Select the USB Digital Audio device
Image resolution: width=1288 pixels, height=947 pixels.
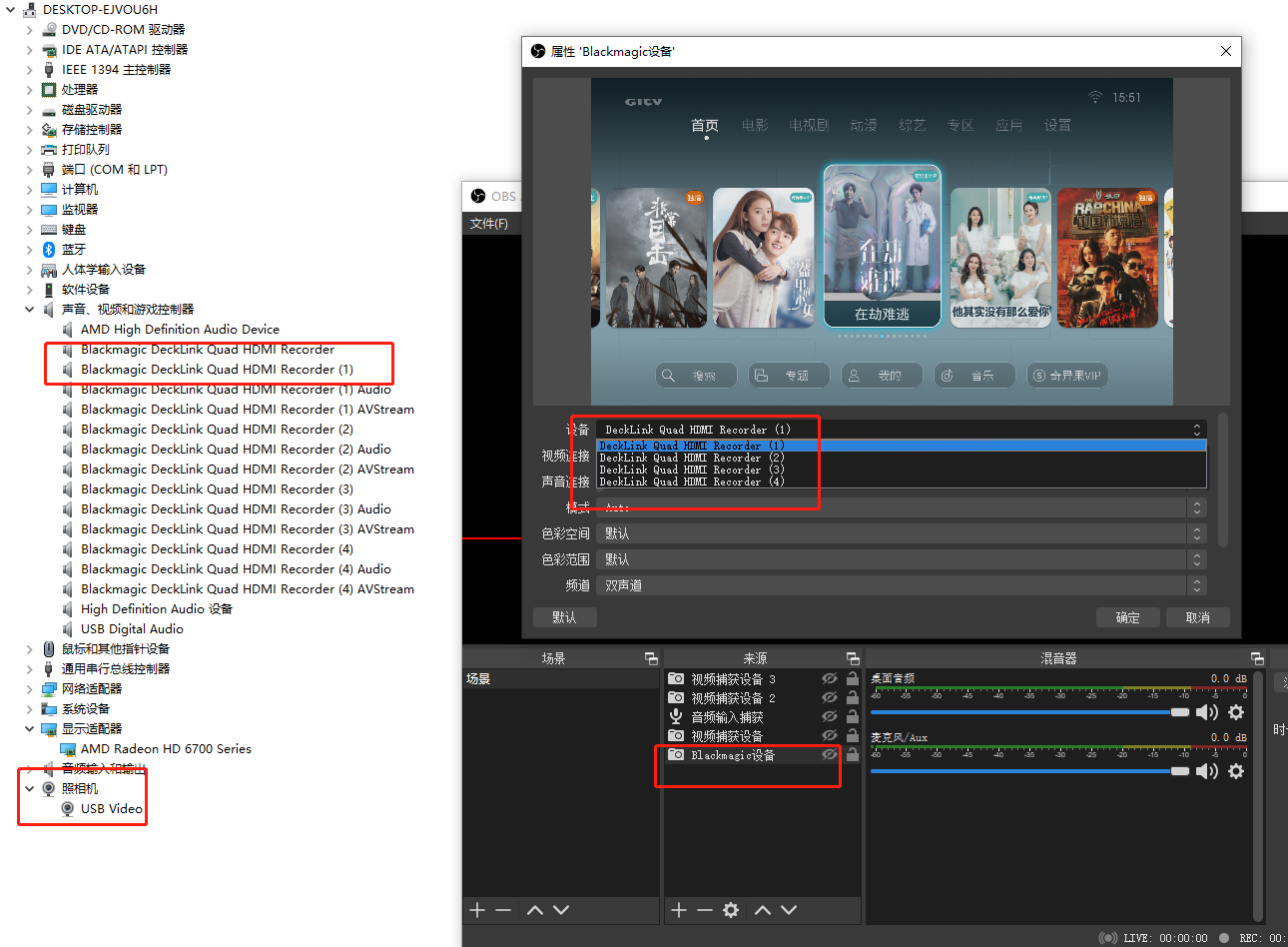coord(132,629)
